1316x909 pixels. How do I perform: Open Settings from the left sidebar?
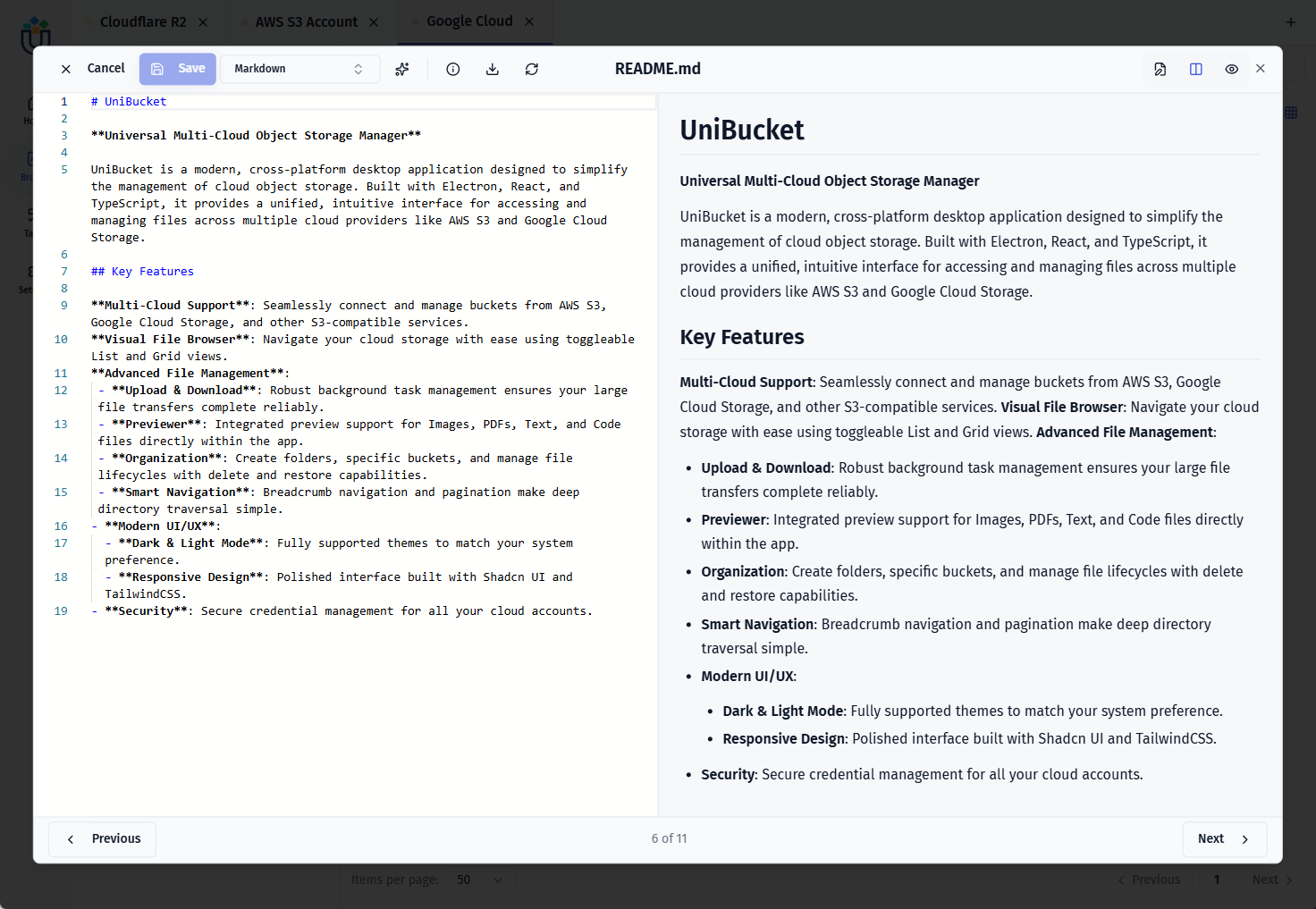(30, 275)
